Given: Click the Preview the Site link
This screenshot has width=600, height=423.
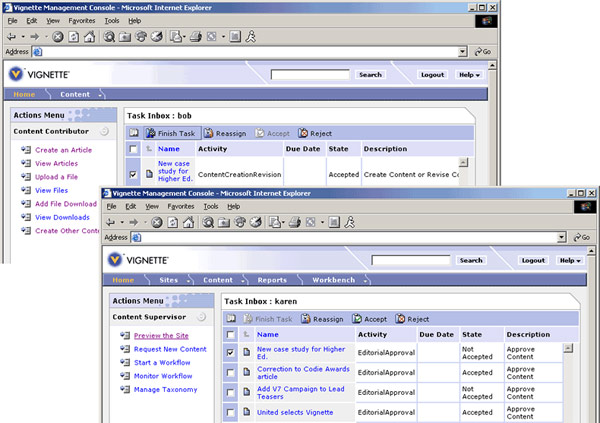Looking at the screenshot, I should click(x=161, y=336).
